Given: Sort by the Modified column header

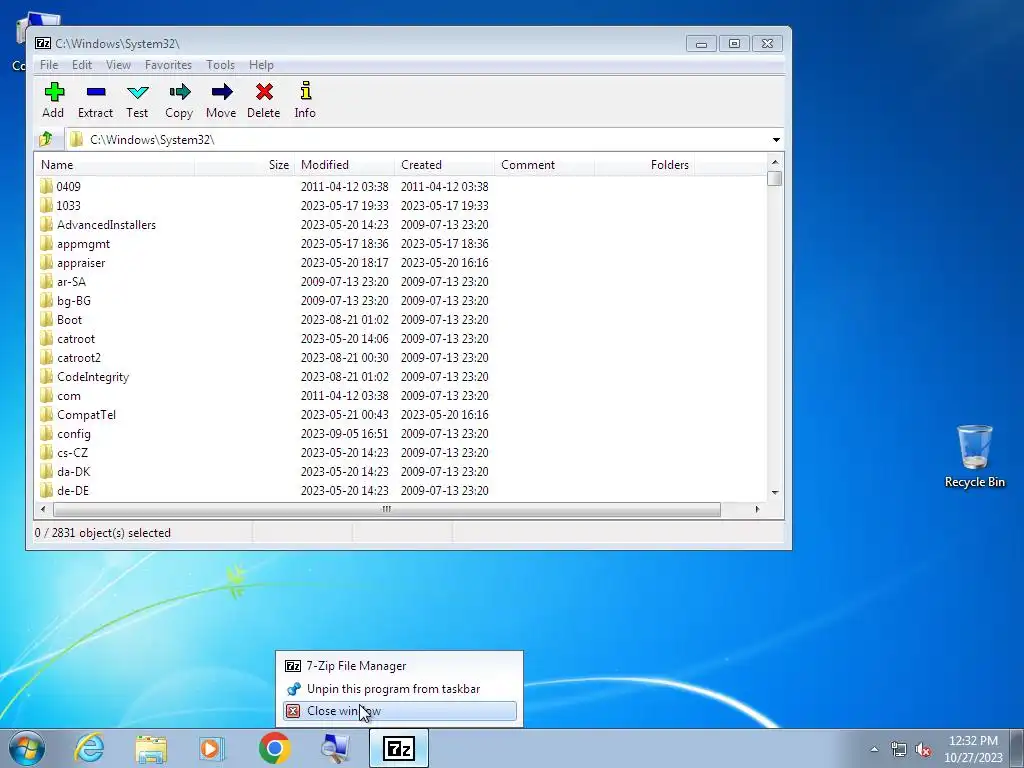Looking at the screenshot, I should coord(344,165).
